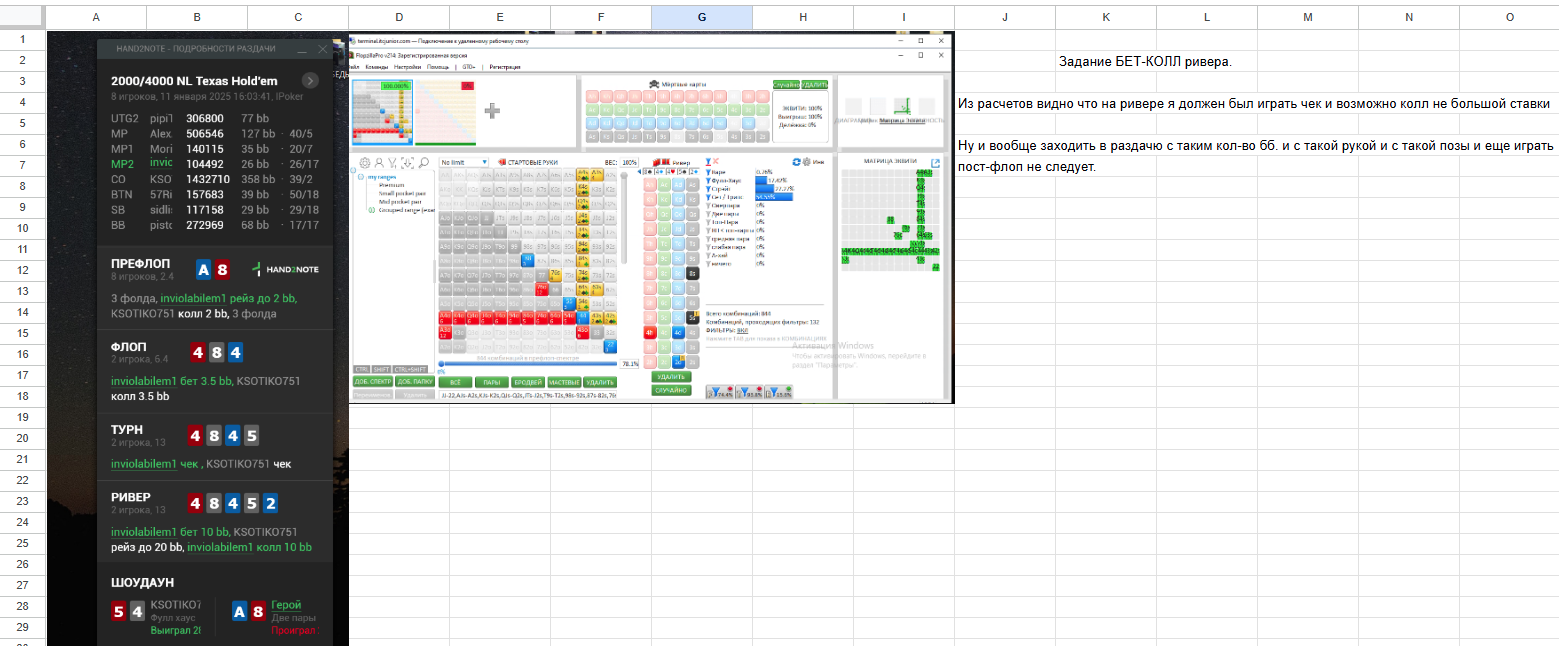Click the person icon in Flopzilla range toolbar
1559x646 pixels.
coord(379,163)
